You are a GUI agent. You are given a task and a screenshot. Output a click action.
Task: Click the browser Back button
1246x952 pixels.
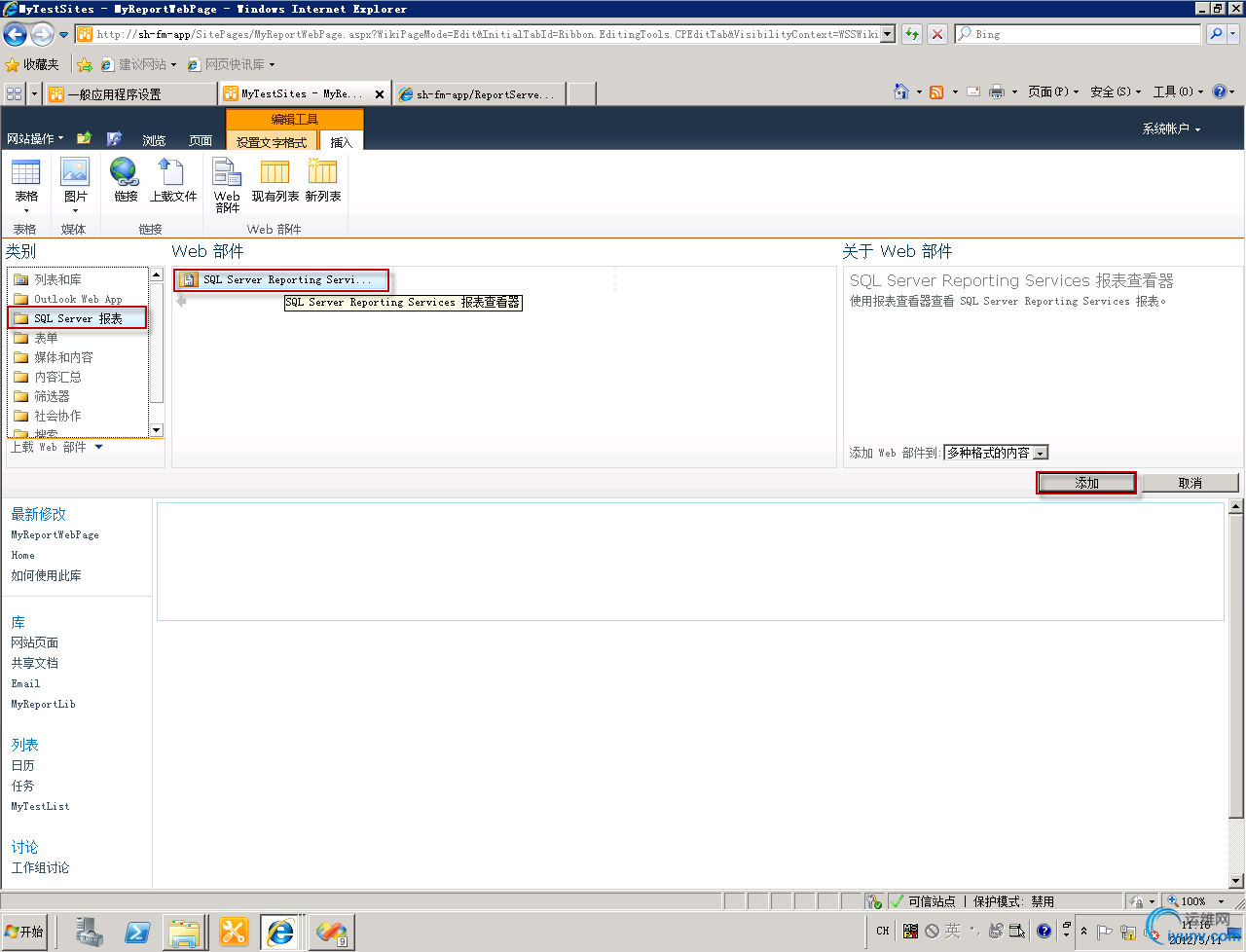point(15,34)
